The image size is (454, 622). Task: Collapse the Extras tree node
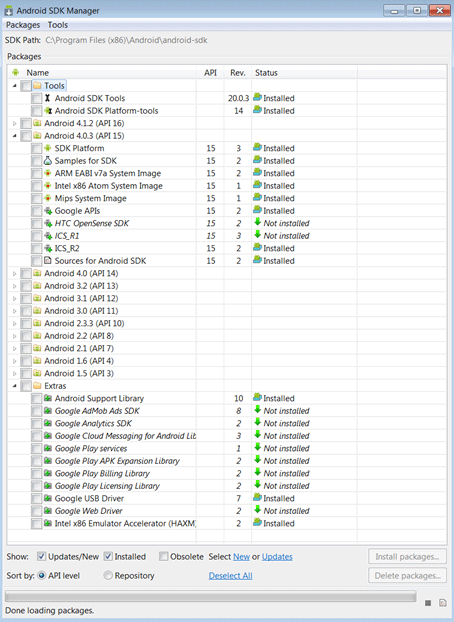tap(15, 386)
